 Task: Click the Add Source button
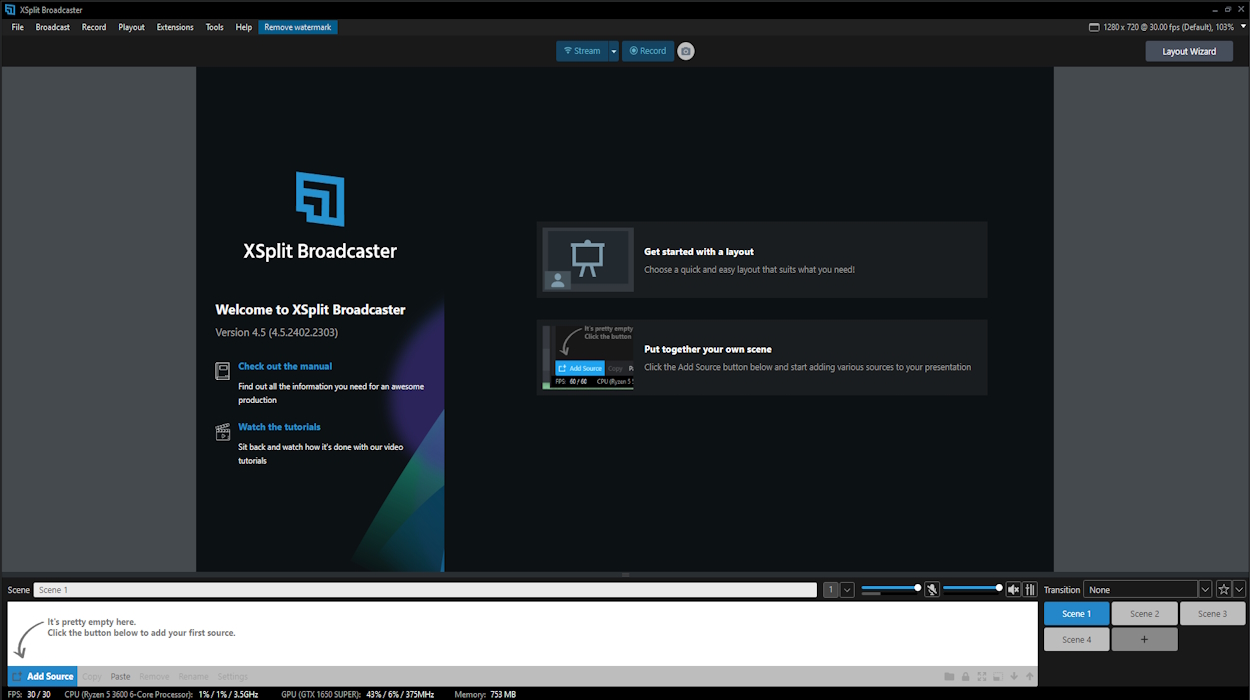(x=41, y=676)
